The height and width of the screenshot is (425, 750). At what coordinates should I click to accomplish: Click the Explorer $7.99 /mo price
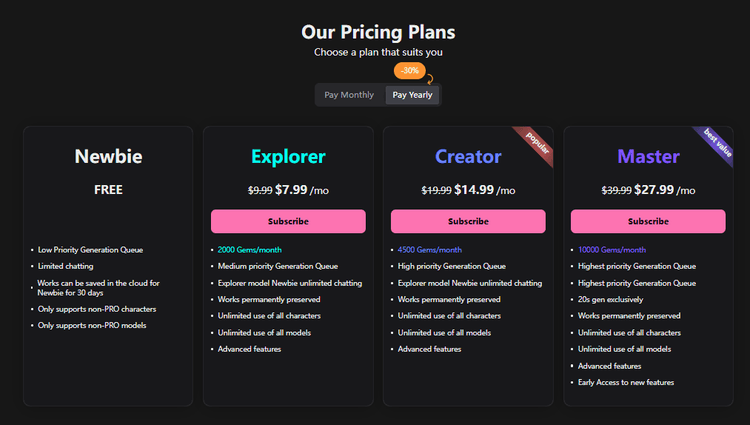pyautogui.click(x=291, y=189)
